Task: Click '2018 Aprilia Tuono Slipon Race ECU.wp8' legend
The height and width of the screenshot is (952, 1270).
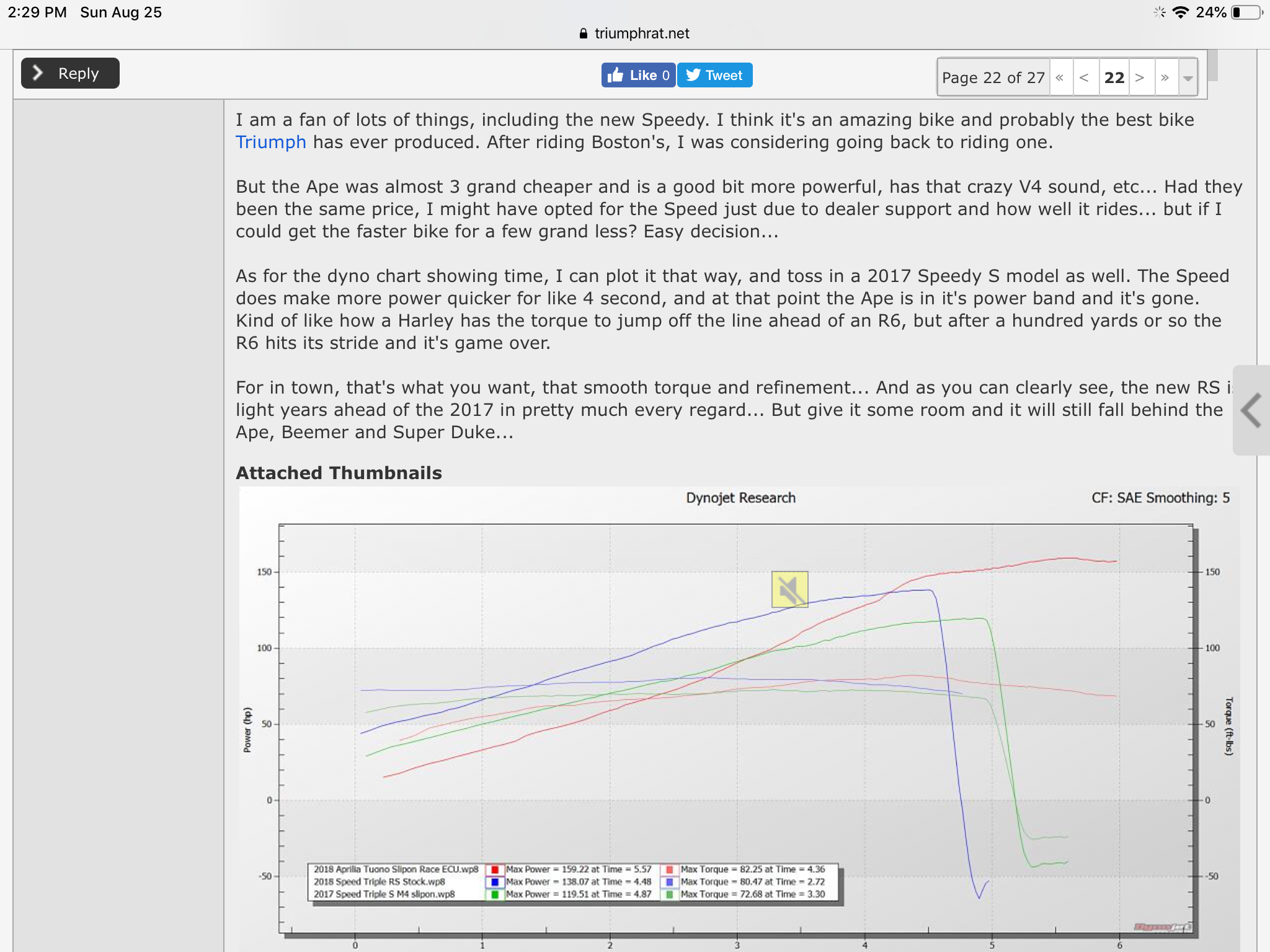Action: tap(396, 869)
